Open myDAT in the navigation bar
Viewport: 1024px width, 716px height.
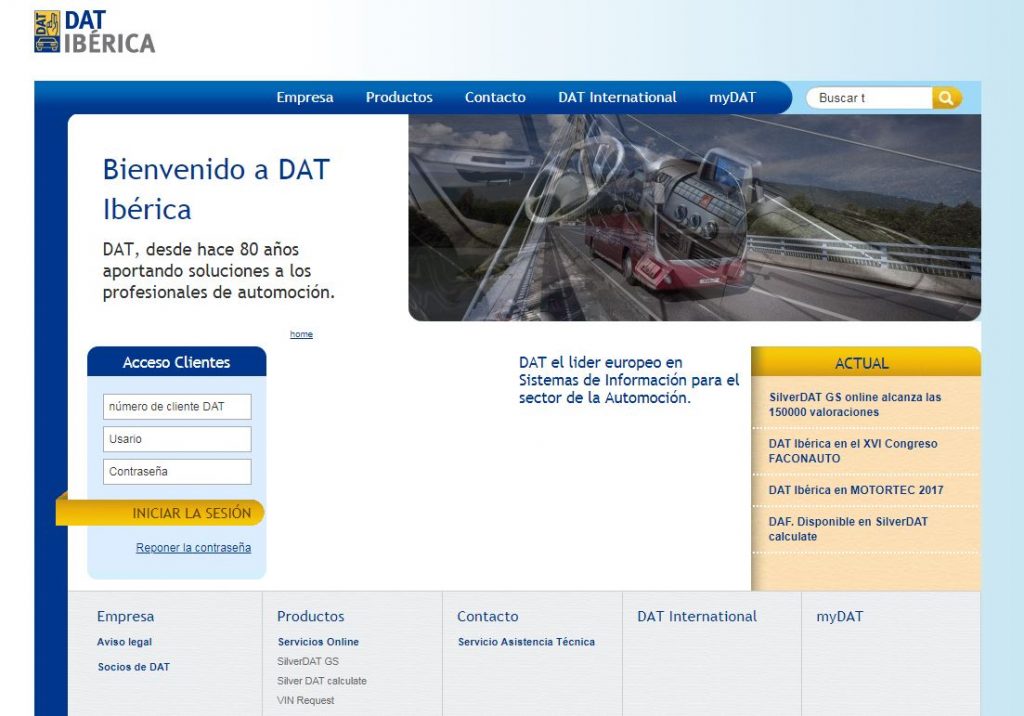(732, 97)
